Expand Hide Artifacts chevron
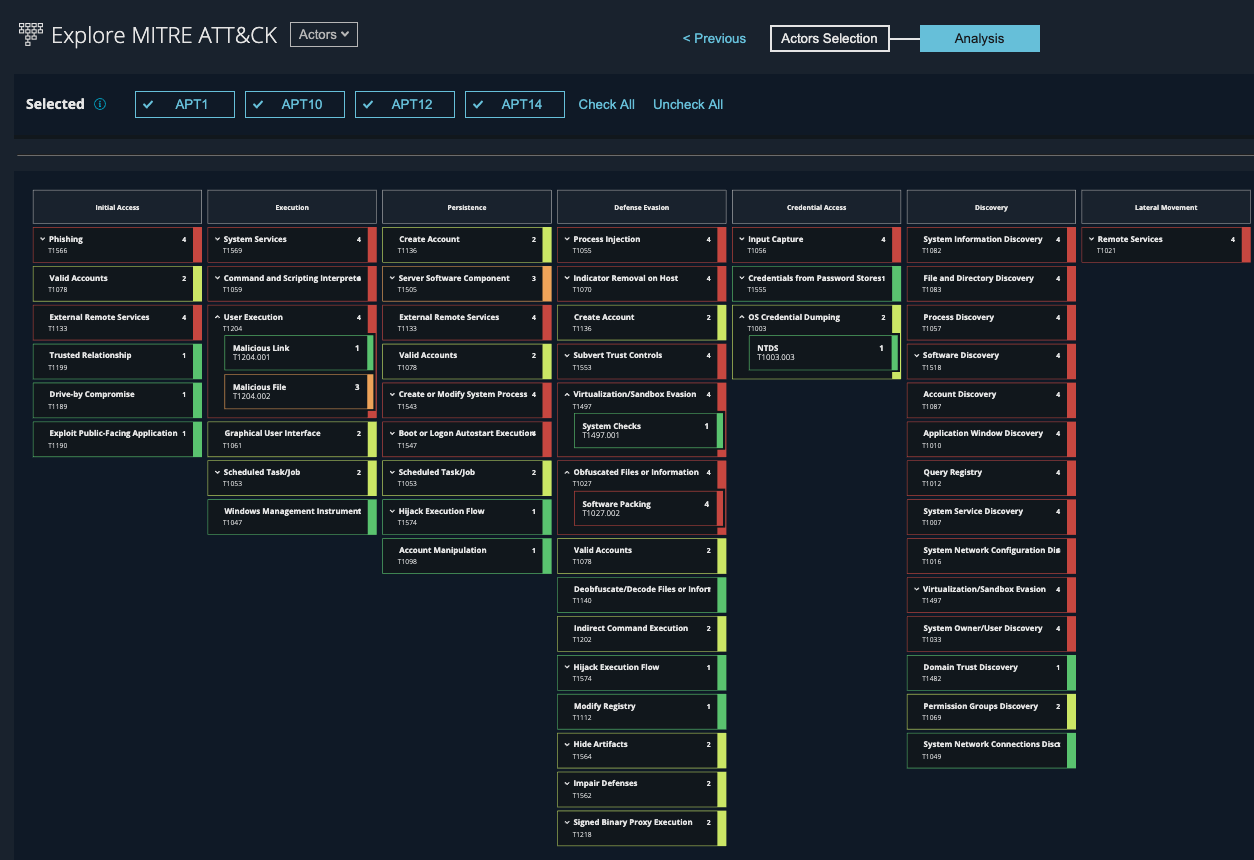The image size is (1254, 860). click(567, 744)
